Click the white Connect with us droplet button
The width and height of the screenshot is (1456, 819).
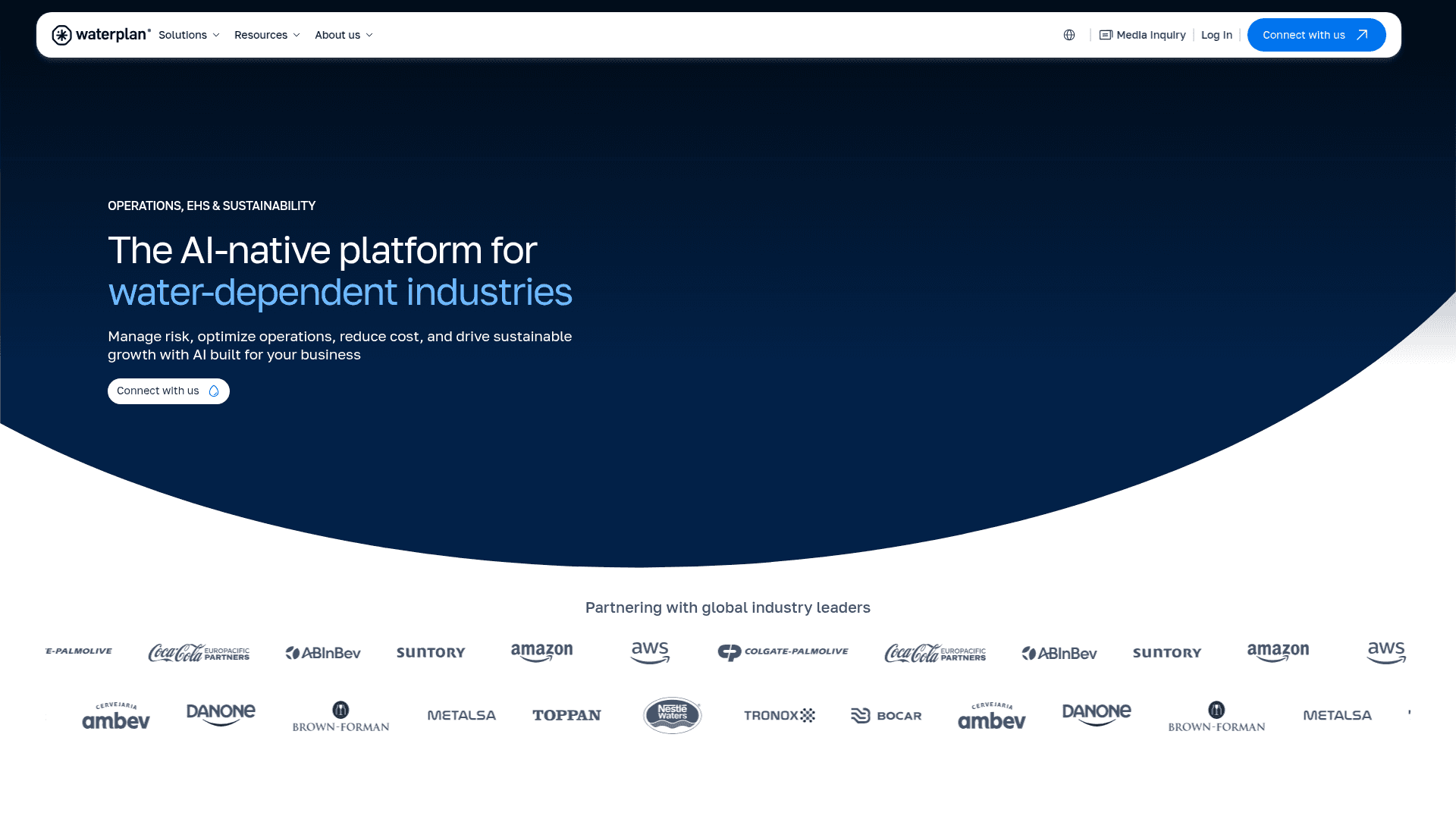click(168, 391)
